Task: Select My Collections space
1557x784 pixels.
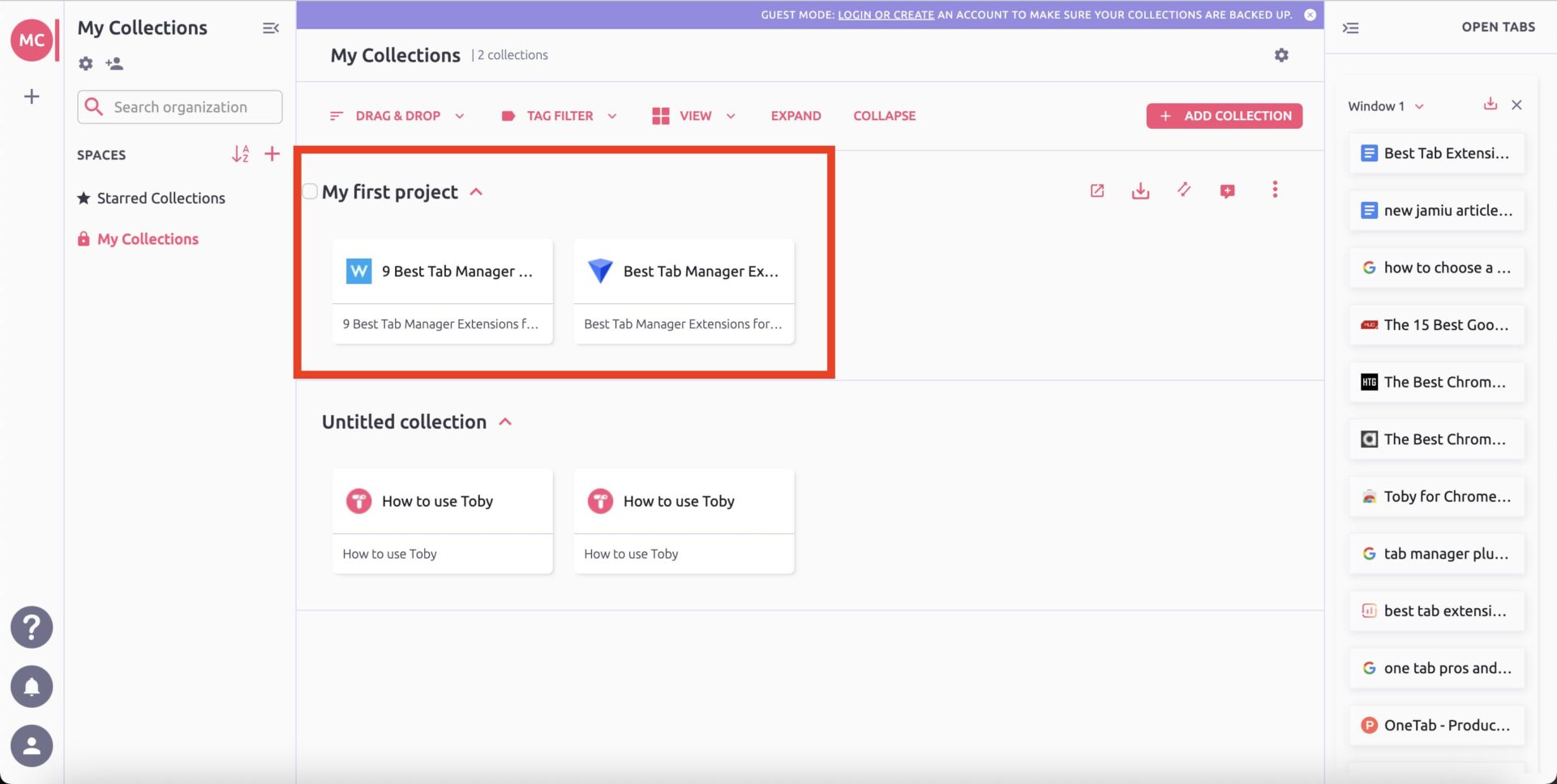Action: point(139,239)
